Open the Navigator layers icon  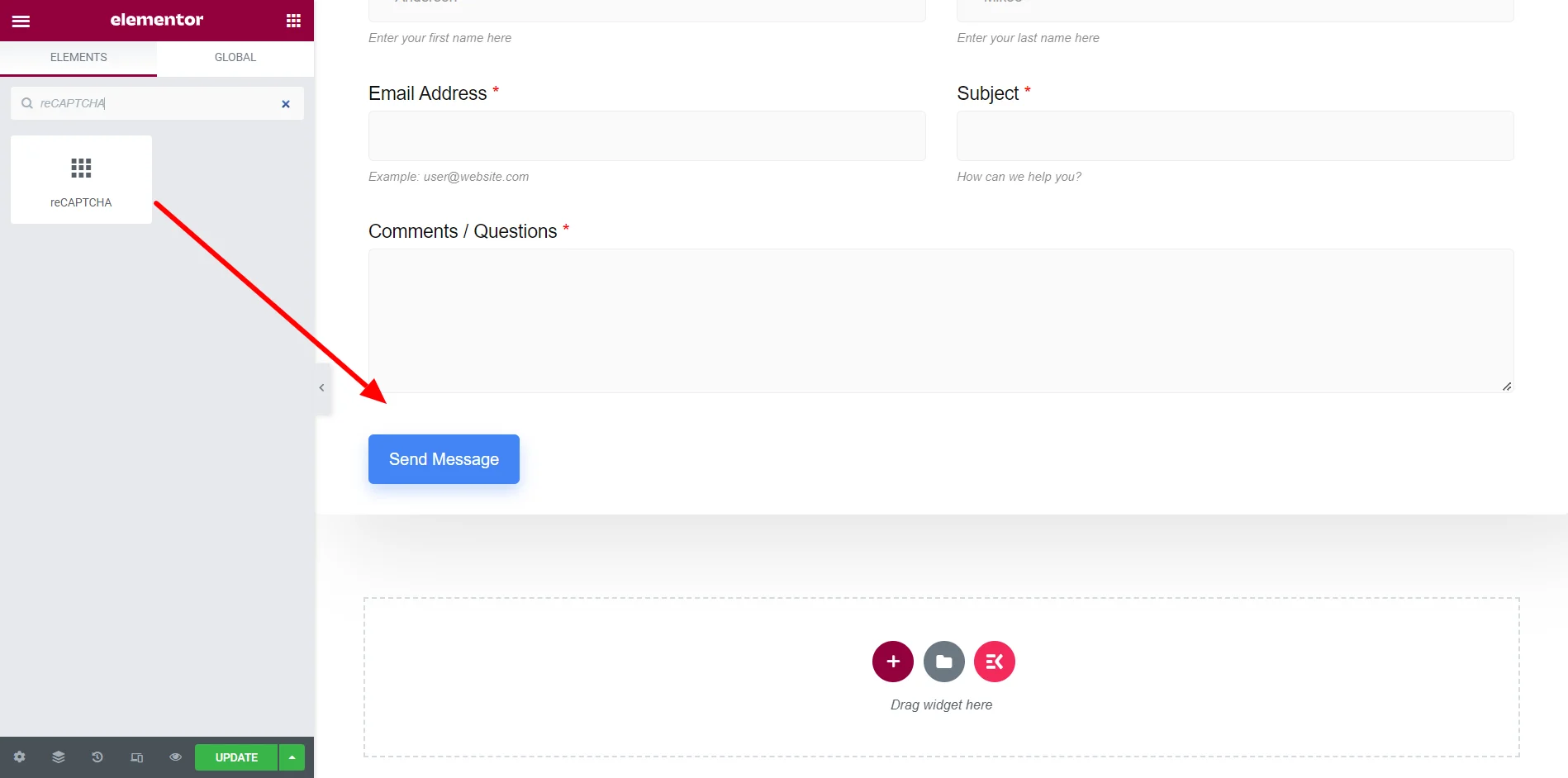click(59, 757)
